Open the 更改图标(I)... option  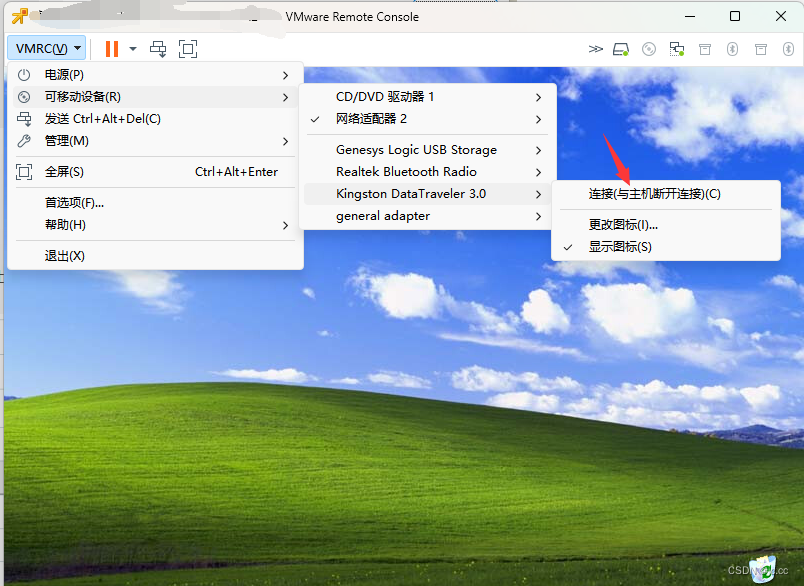[666, 225]
